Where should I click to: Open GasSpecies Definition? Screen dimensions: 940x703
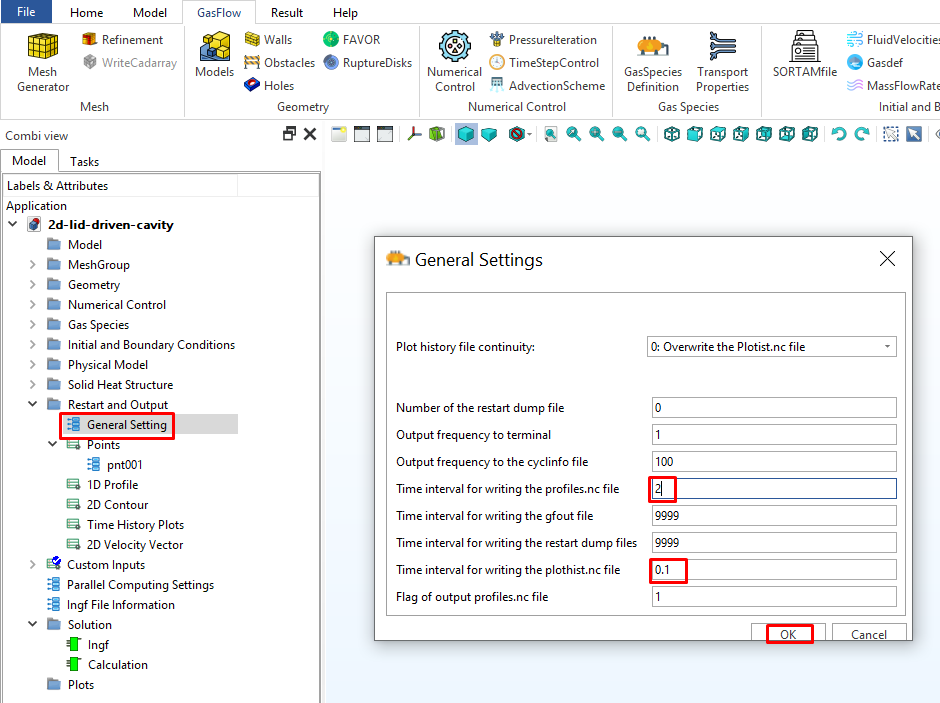pos(652,60)
